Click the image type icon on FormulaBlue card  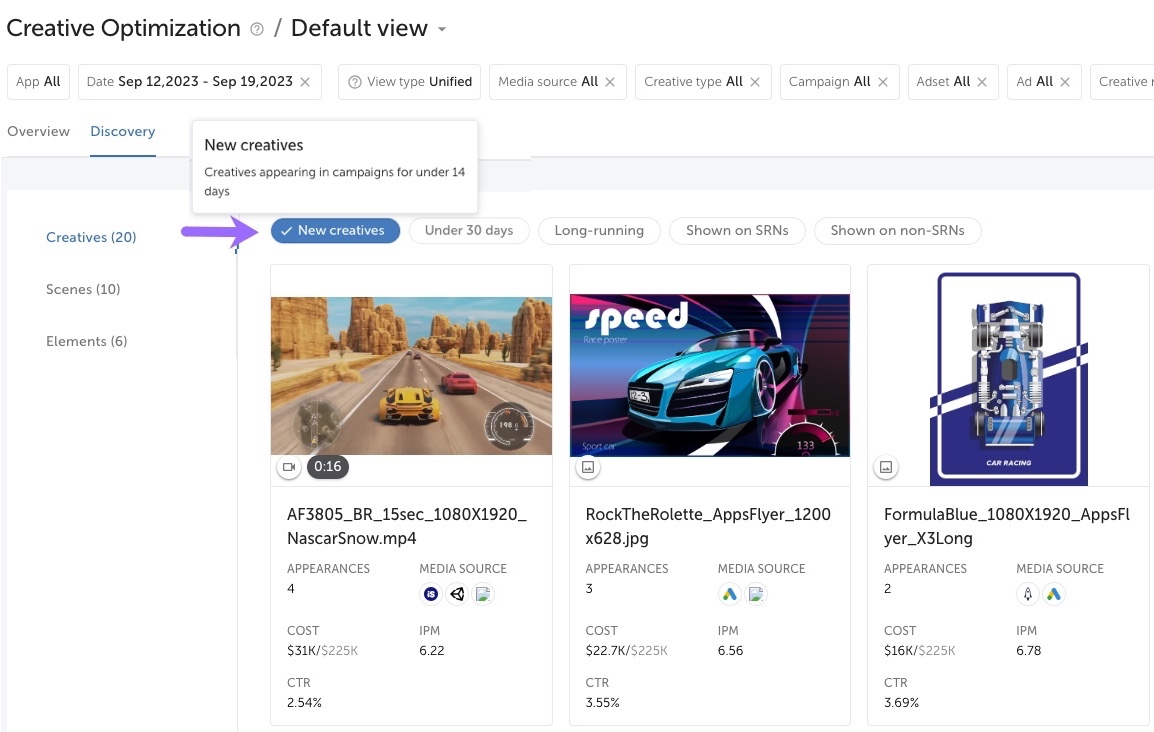886,467
